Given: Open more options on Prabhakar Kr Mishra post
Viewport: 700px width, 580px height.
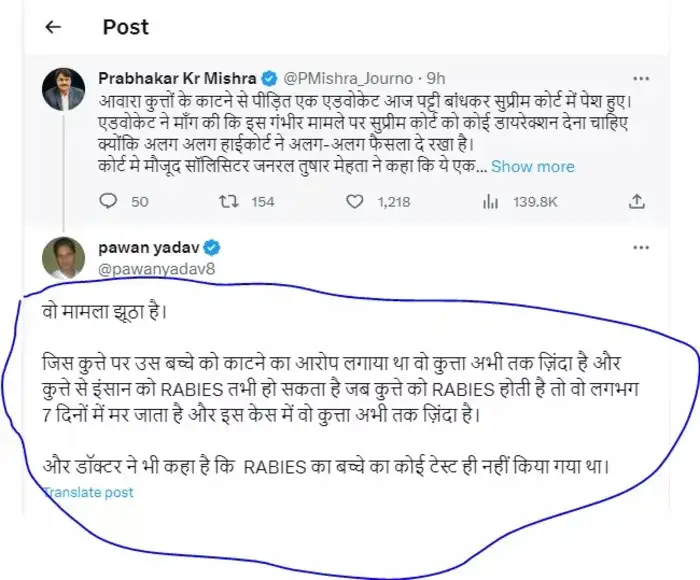Looking at the screenshot, I should pyautogui.click(x=641, y=79).
